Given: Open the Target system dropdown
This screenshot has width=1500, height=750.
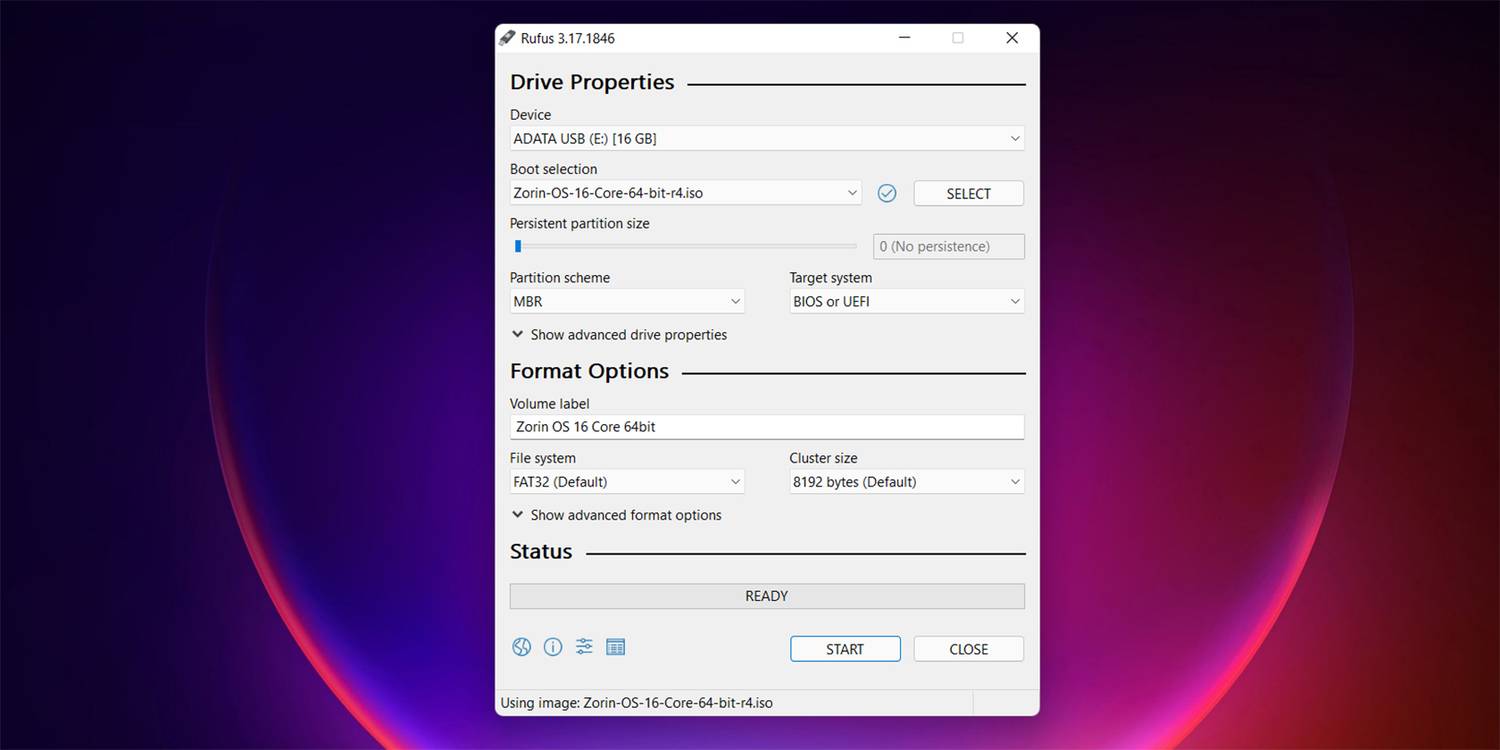Looking at the screenshot, I should coord(907,301).
